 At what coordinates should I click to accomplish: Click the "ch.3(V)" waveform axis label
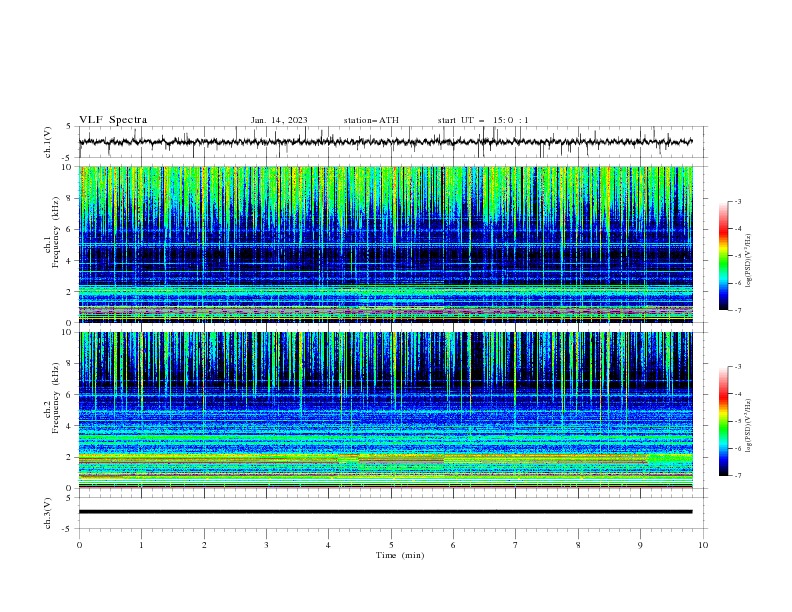tap(48, 513)
